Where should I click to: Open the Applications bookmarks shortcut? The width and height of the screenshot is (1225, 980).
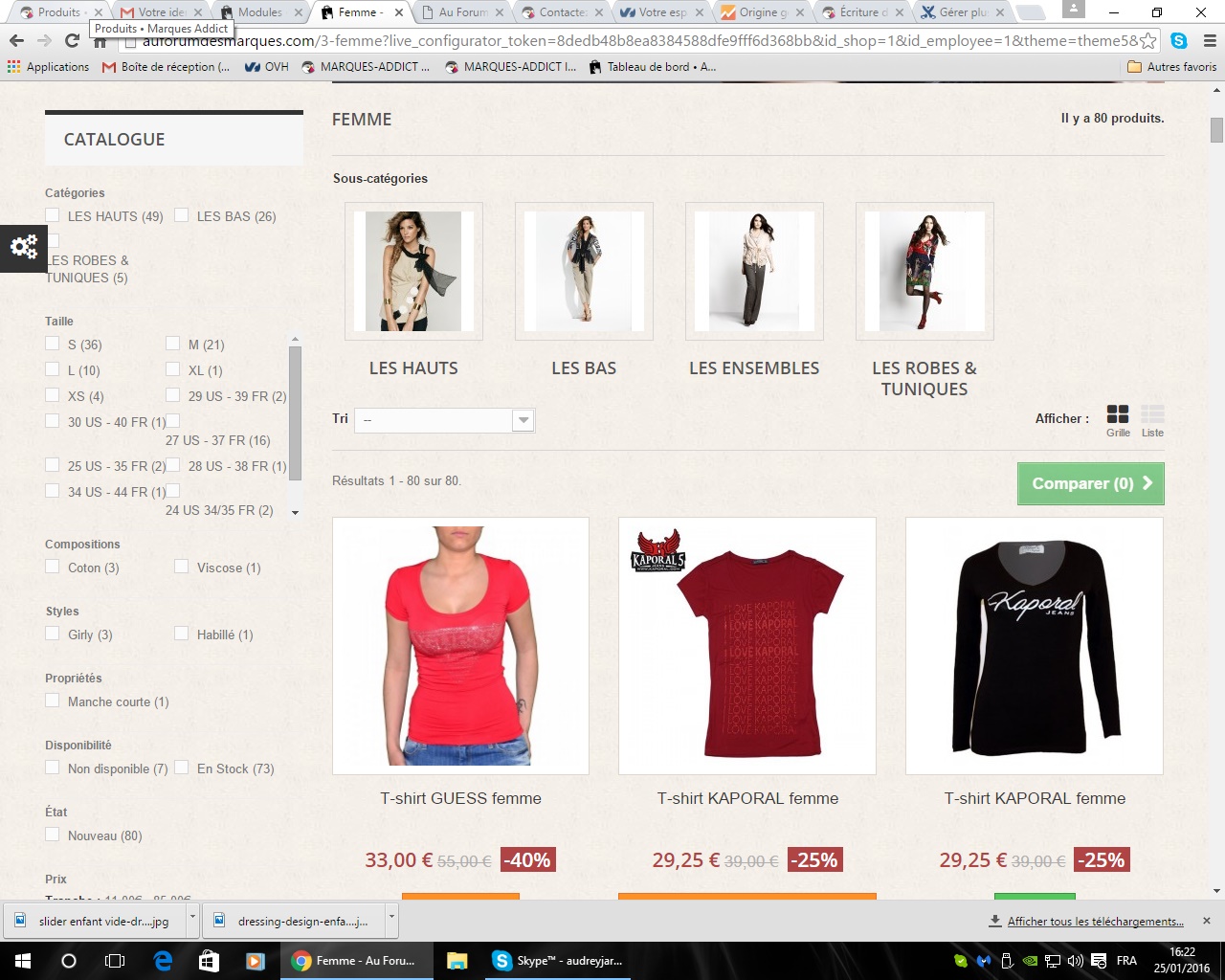[48, 67]
